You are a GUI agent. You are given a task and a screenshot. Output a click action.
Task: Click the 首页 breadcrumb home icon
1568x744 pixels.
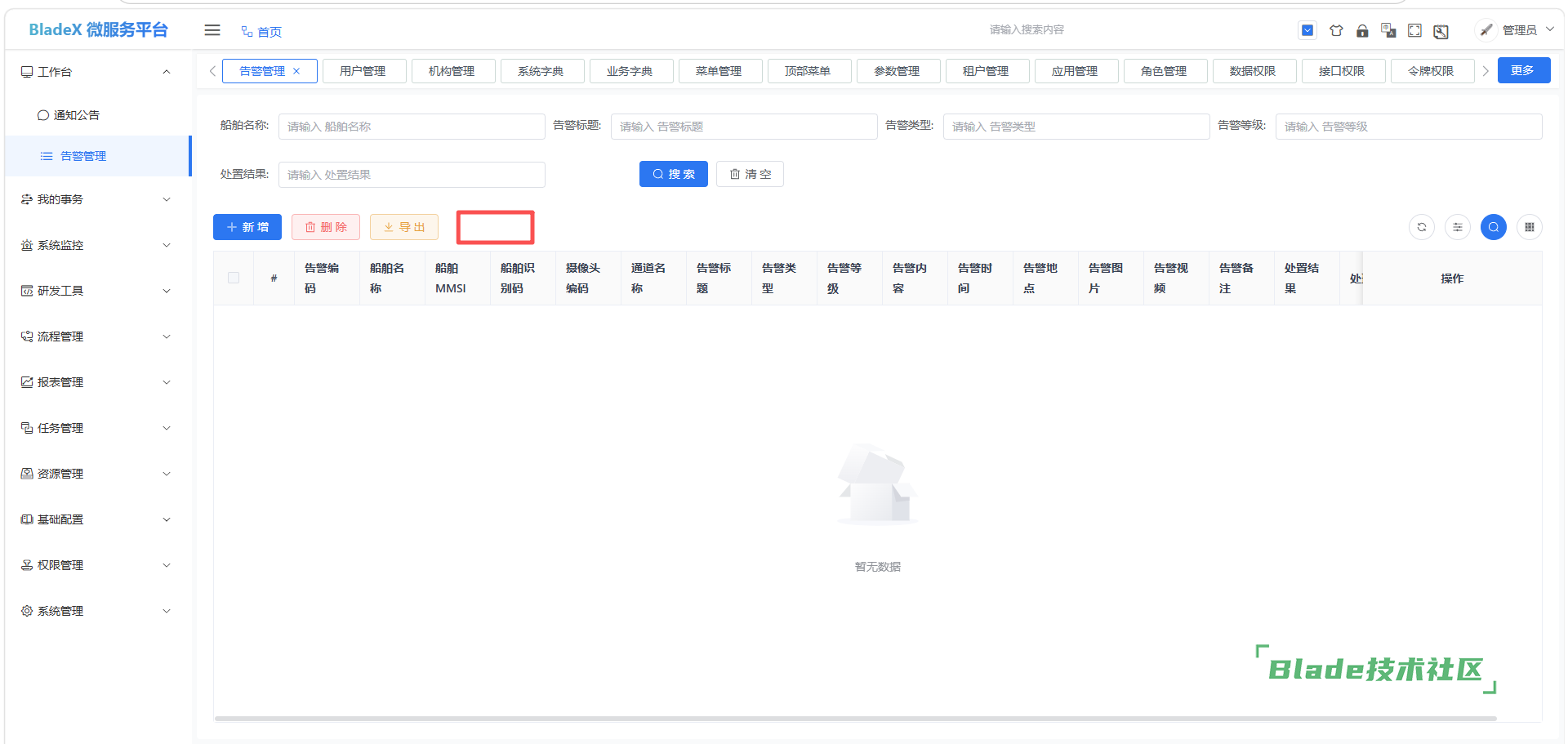coord(247,32)
